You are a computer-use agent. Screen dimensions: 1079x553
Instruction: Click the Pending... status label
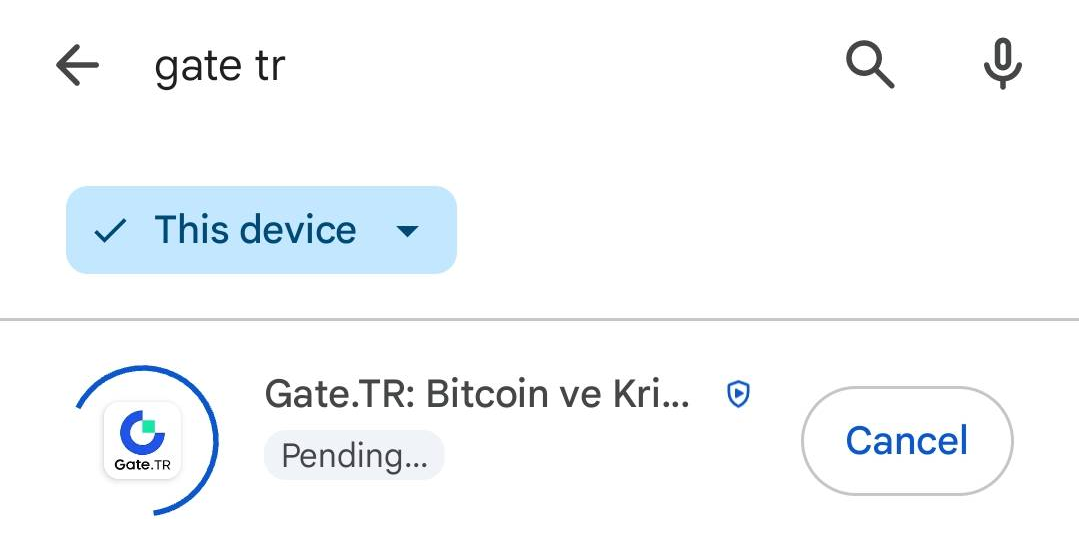click(354, 456)
